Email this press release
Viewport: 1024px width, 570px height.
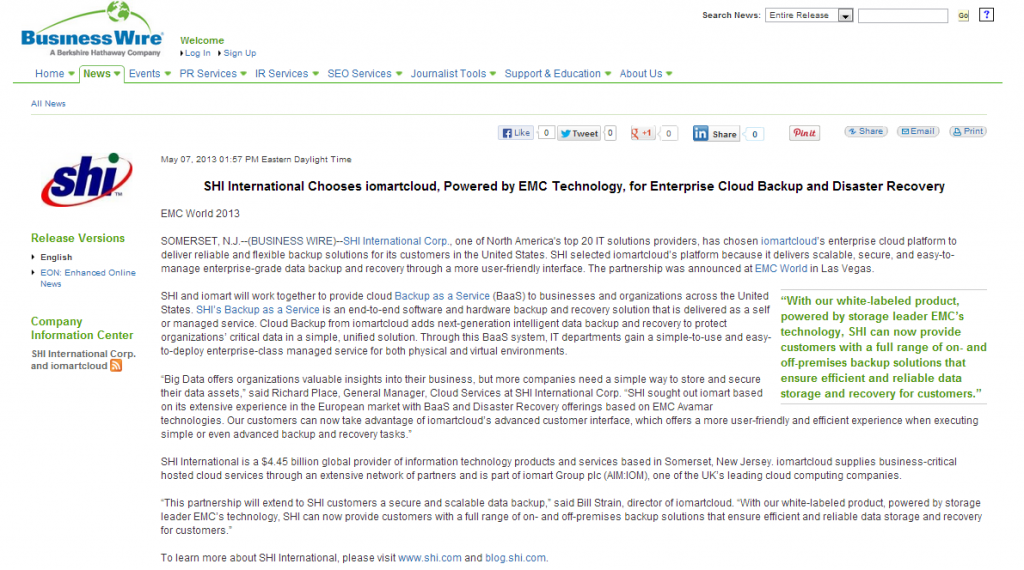click(918, 131)
